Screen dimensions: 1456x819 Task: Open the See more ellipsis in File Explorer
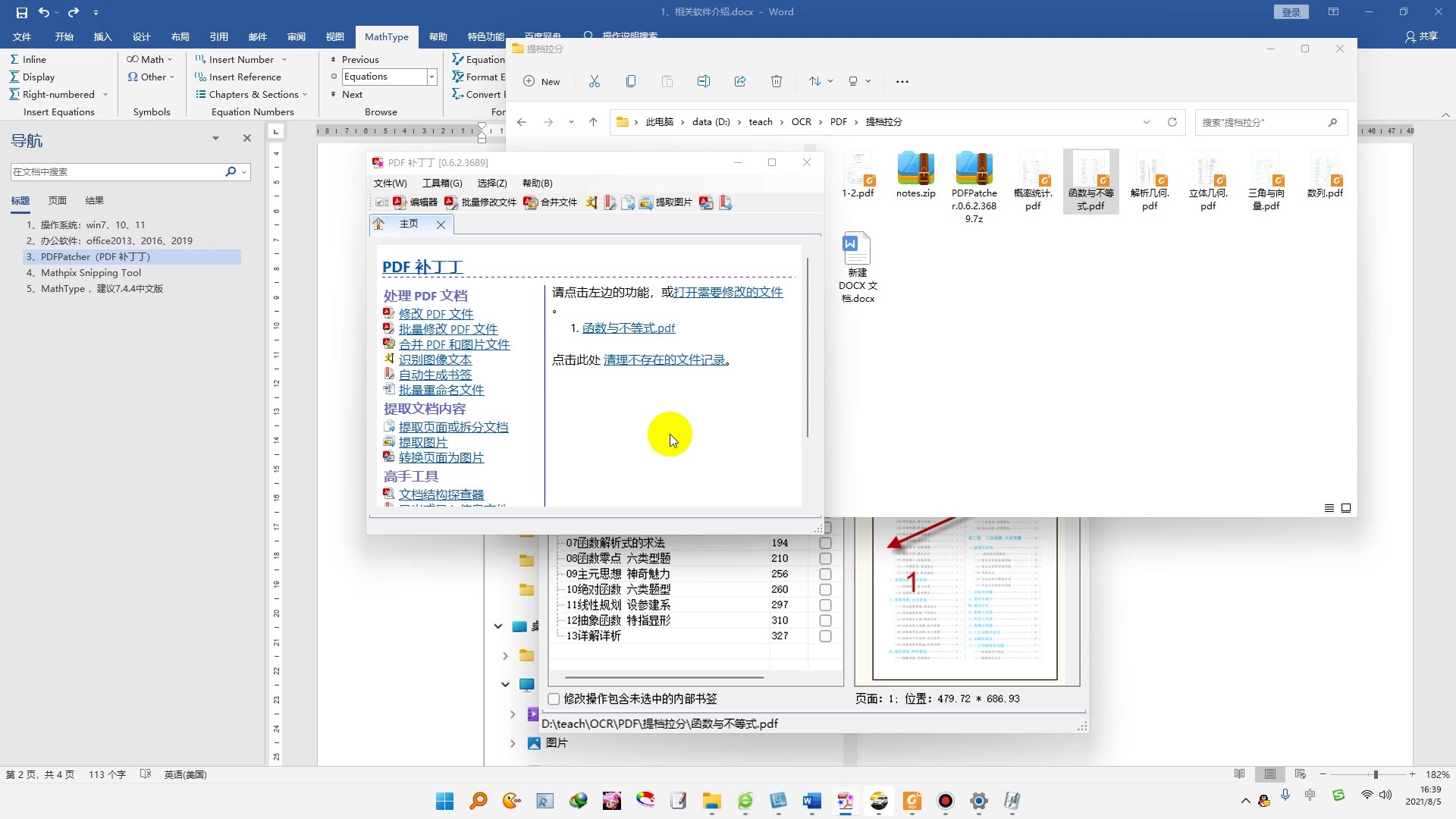[x=902, y=81]
